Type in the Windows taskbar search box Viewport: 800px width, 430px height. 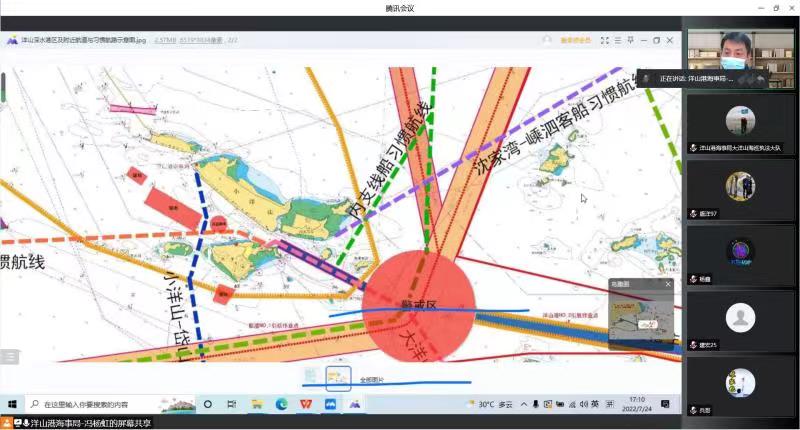pyautogui.click(x=100, y=404)
